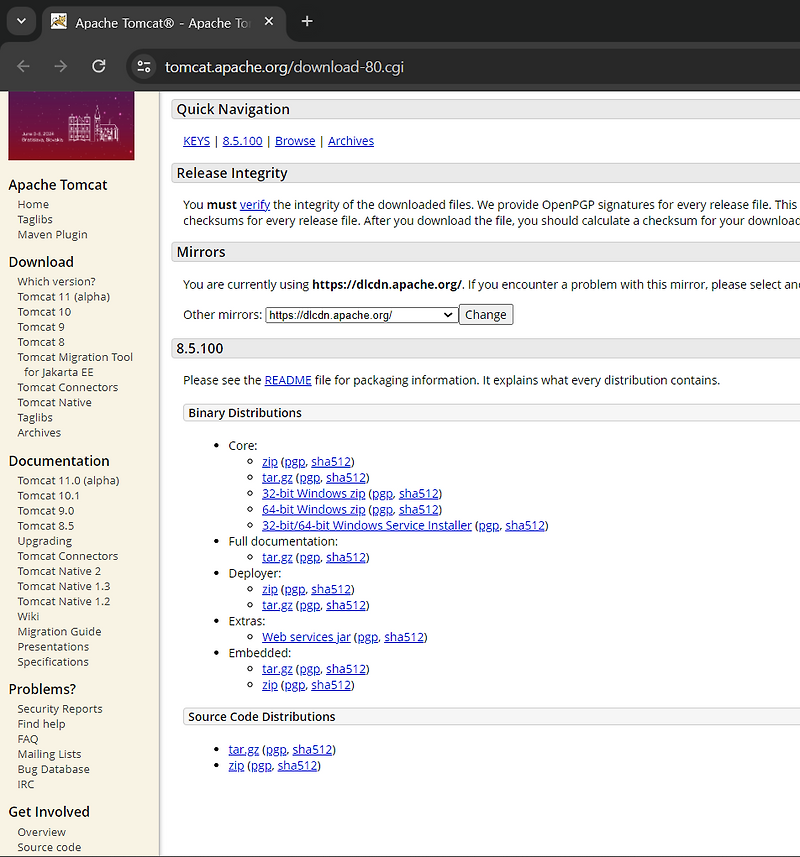Open Security Reports link
Screen dimensions: 800x857
pyautogui.click(x=60, y=709)
